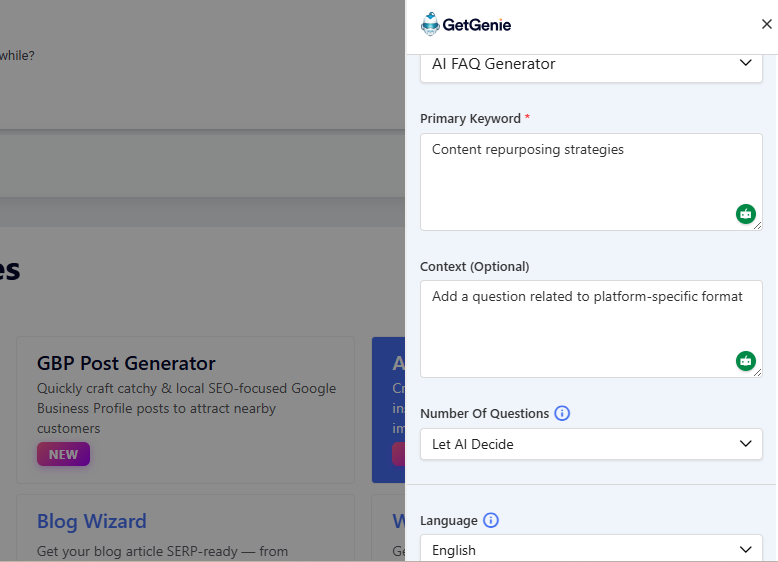
Task: Click the green robot icon in Primary Keyword
Action: click(745, 213)
